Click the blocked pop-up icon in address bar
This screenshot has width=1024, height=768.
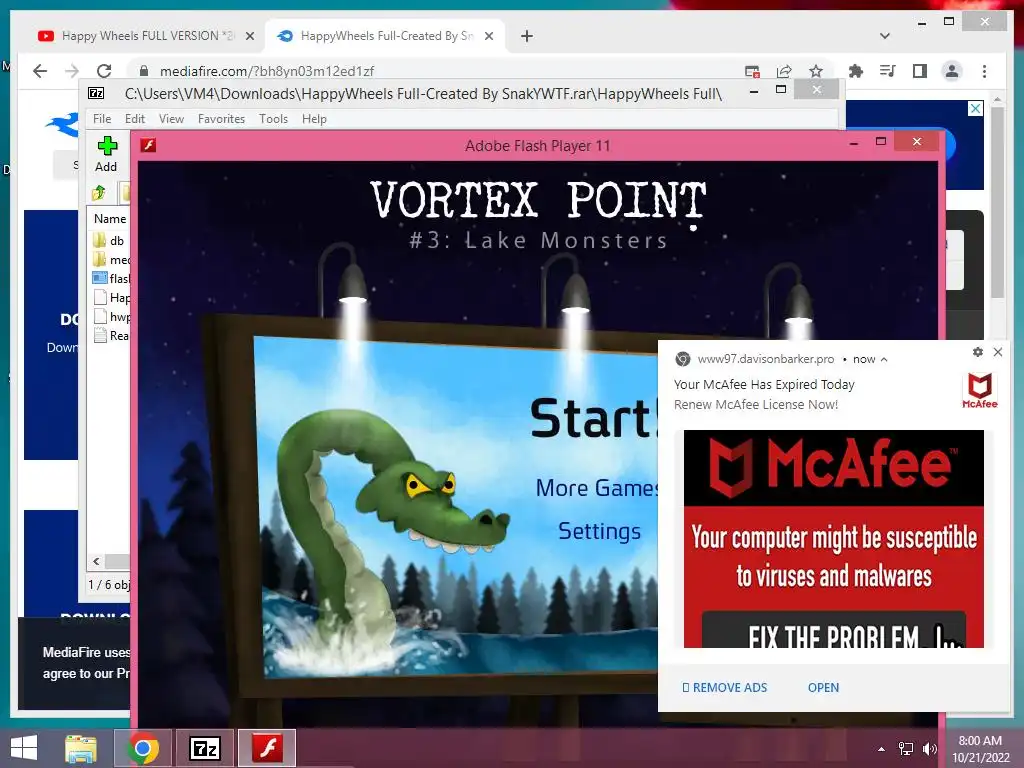coord(752,71)
